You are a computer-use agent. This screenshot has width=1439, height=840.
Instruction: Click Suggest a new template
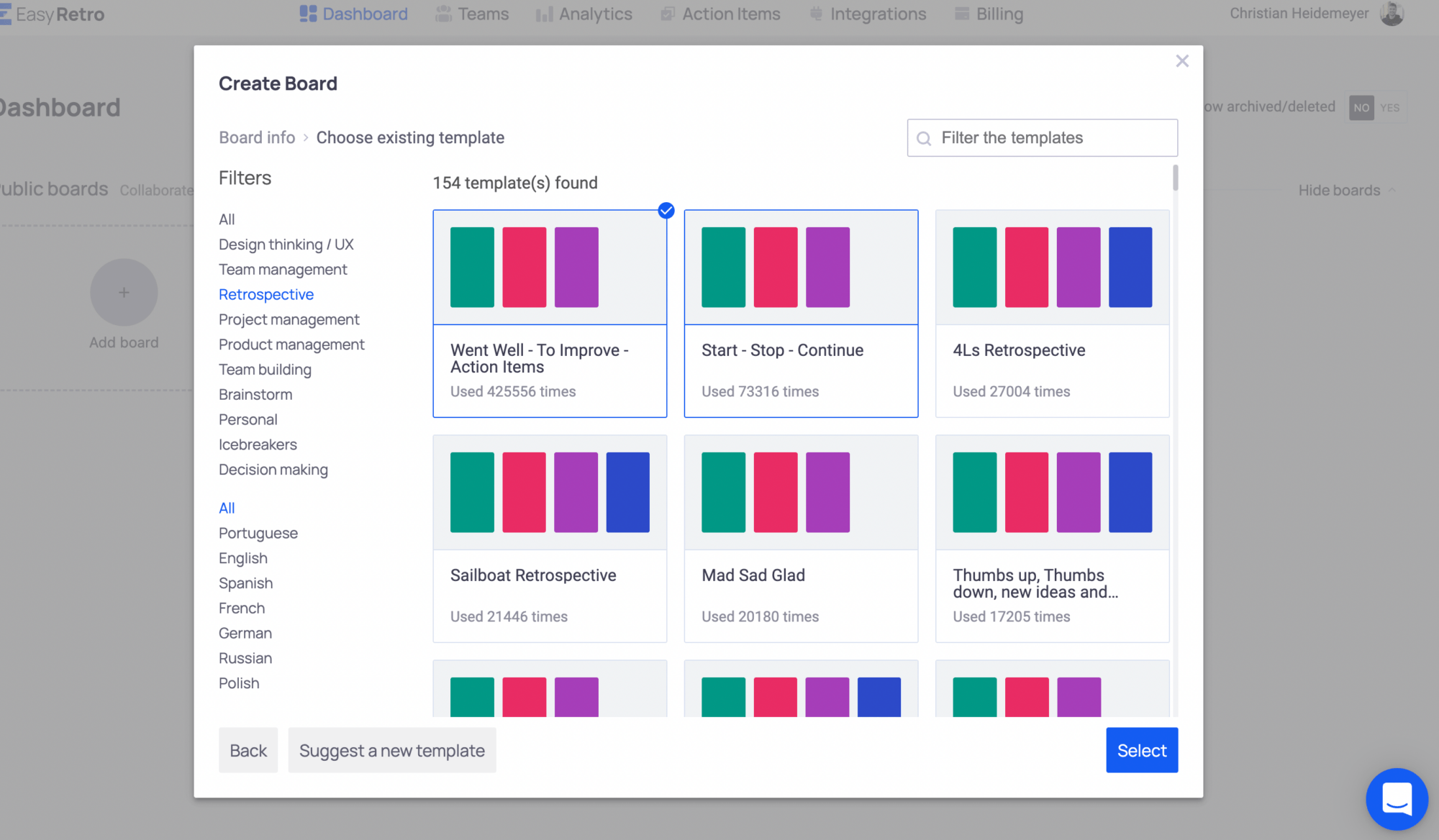coord(392,750)
